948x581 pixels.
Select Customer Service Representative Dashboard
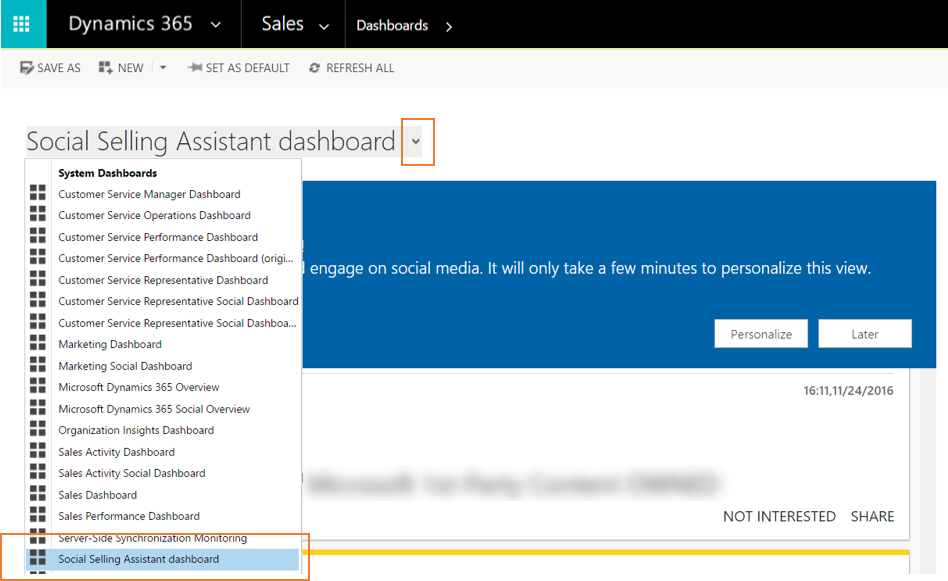pyautogui.click(x=163, y=280)
